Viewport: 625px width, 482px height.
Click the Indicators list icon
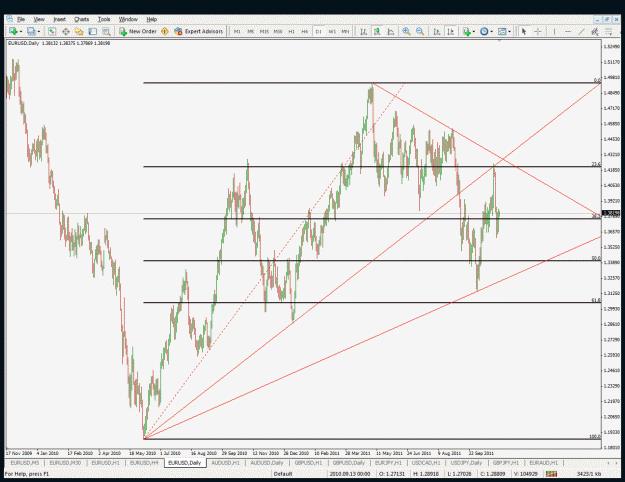[x=466, y=31]
